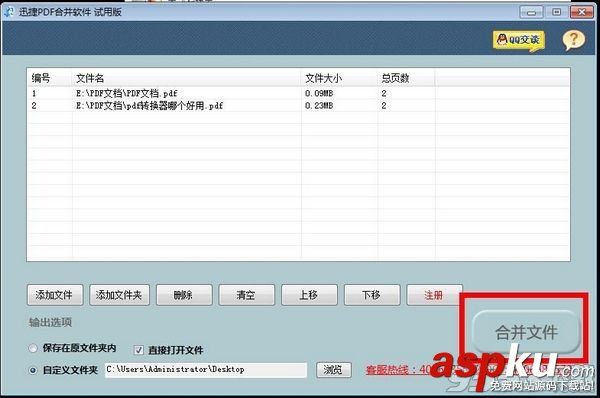Browse output folder with 浏览 button

333,370
